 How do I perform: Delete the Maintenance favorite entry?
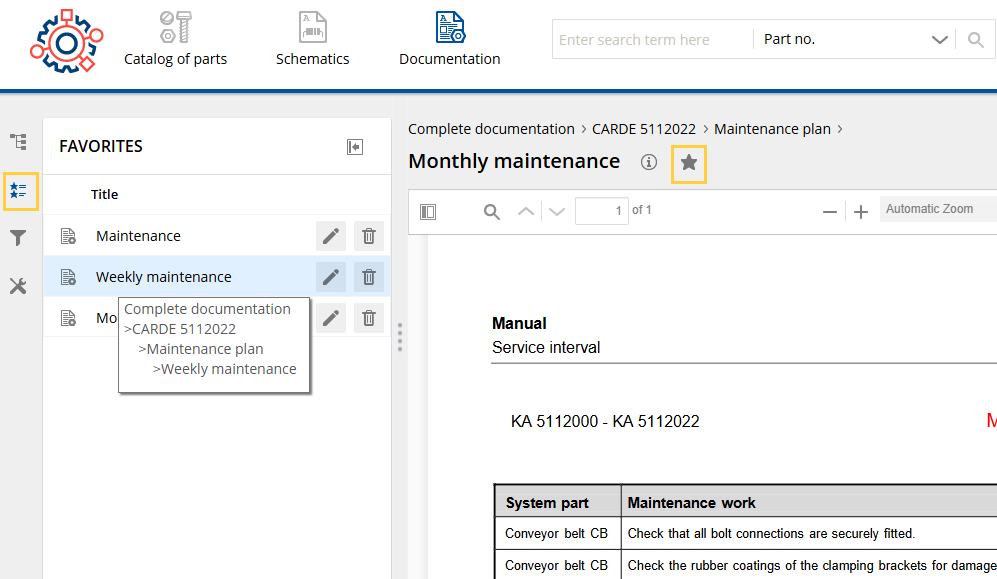(369, 236)
